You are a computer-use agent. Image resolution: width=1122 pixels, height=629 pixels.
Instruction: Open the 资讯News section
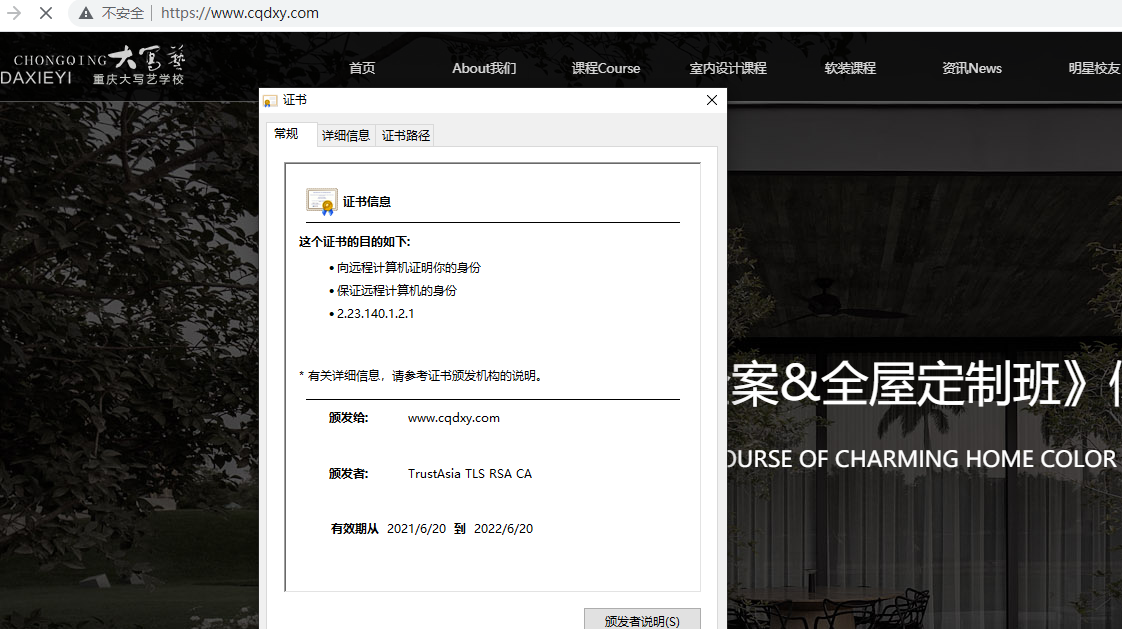tap(971, 68)
